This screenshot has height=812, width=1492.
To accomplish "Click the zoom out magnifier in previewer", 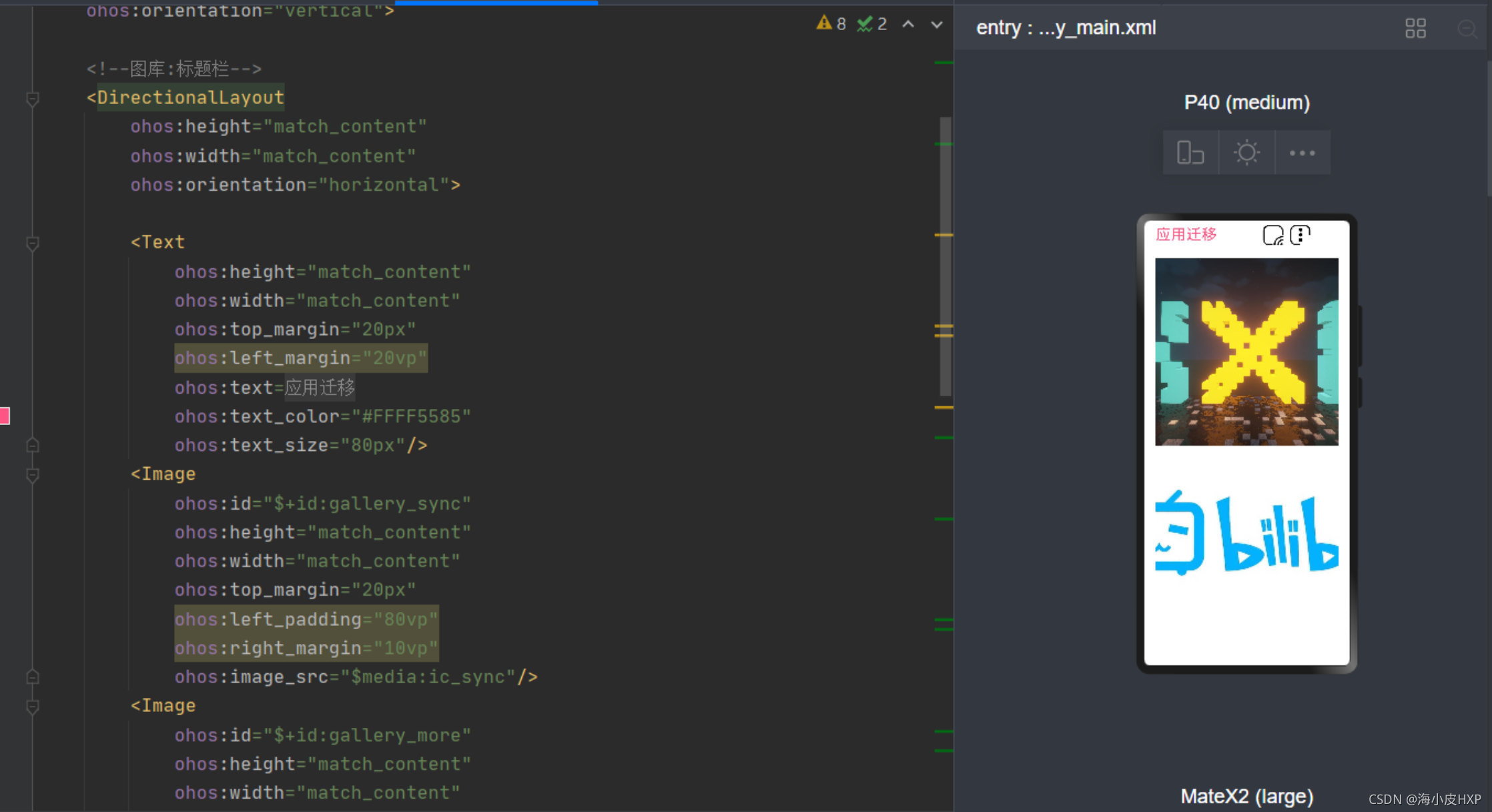I will pyautogui.click(x=1467, y=28).
